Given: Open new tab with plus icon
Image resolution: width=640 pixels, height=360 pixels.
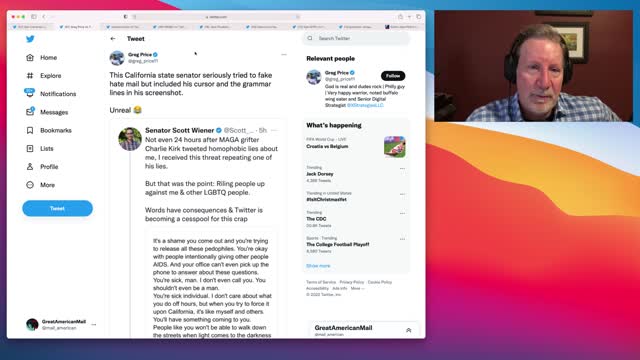Looking at the screenshot, I should click(x=409, y=17).
